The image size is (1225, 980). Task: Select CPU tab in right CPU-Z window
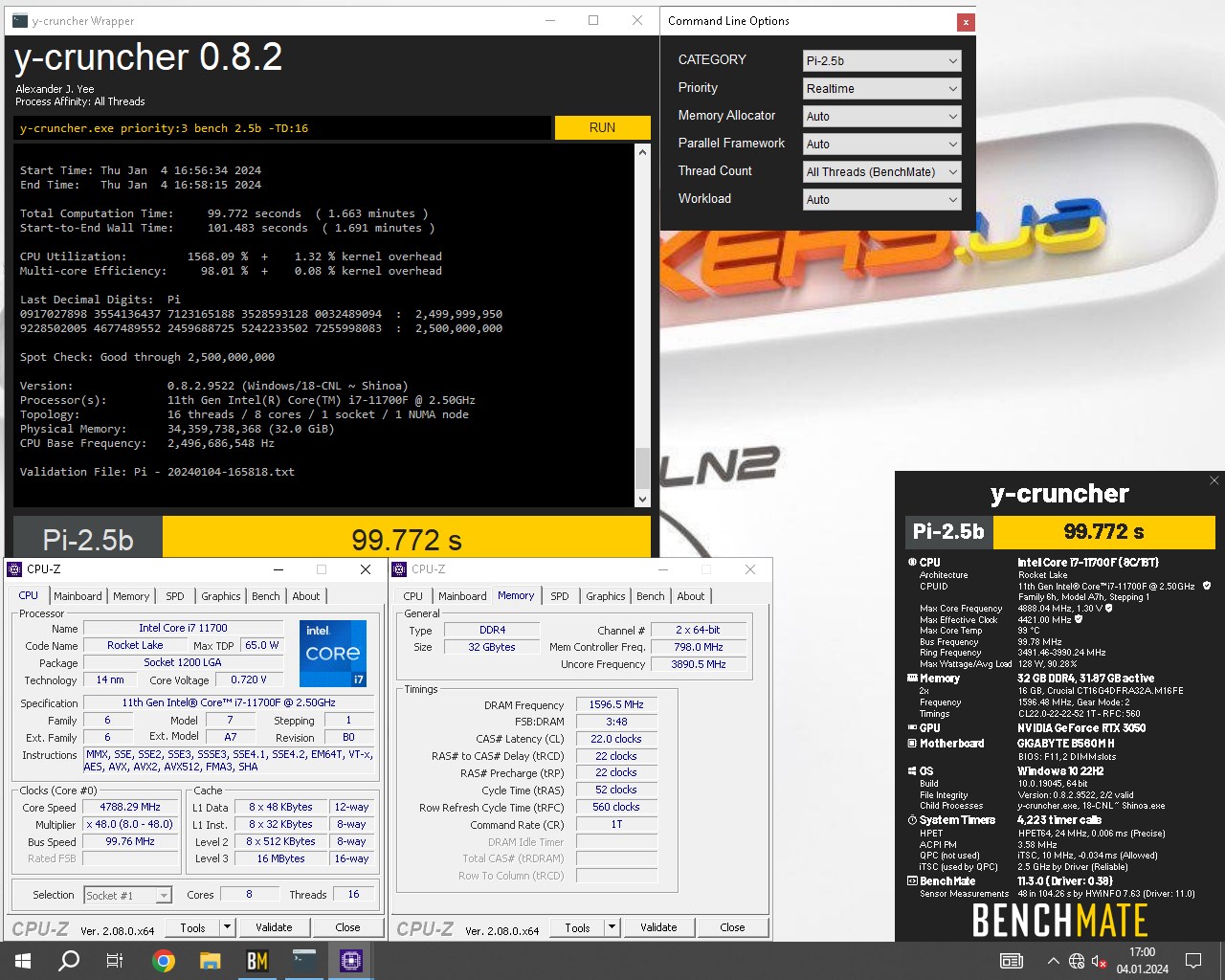(413, 596)
